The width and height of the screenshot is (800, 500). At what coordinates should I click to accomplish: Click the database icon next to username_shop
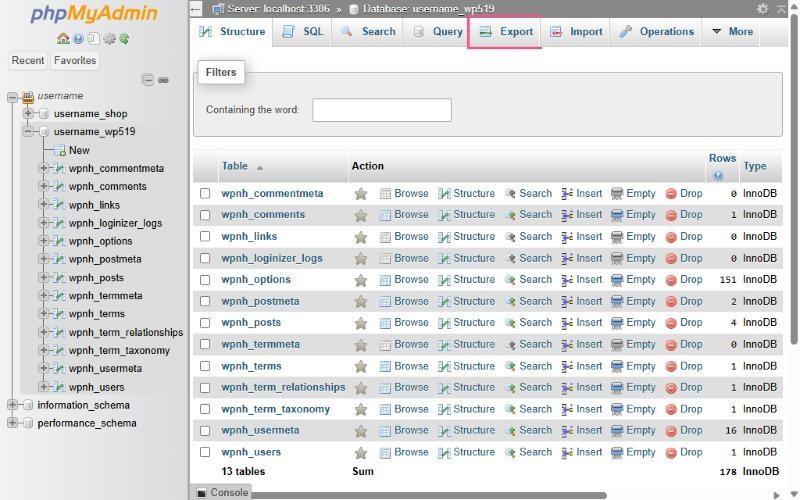pyautogui.click(x=44, y=113)
